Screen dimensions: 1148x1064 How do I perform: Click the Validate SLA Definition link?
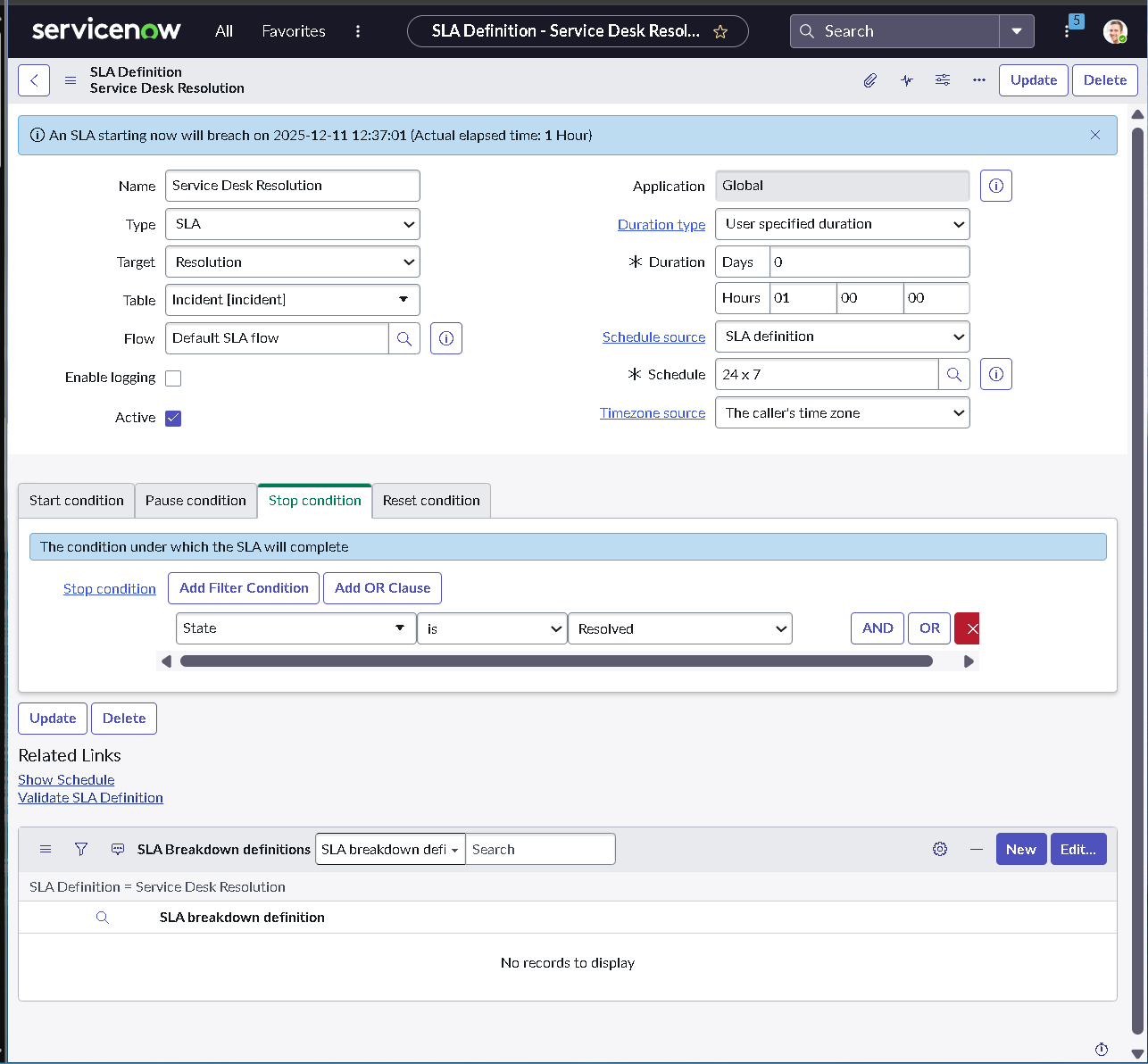[x=90, y=797]
